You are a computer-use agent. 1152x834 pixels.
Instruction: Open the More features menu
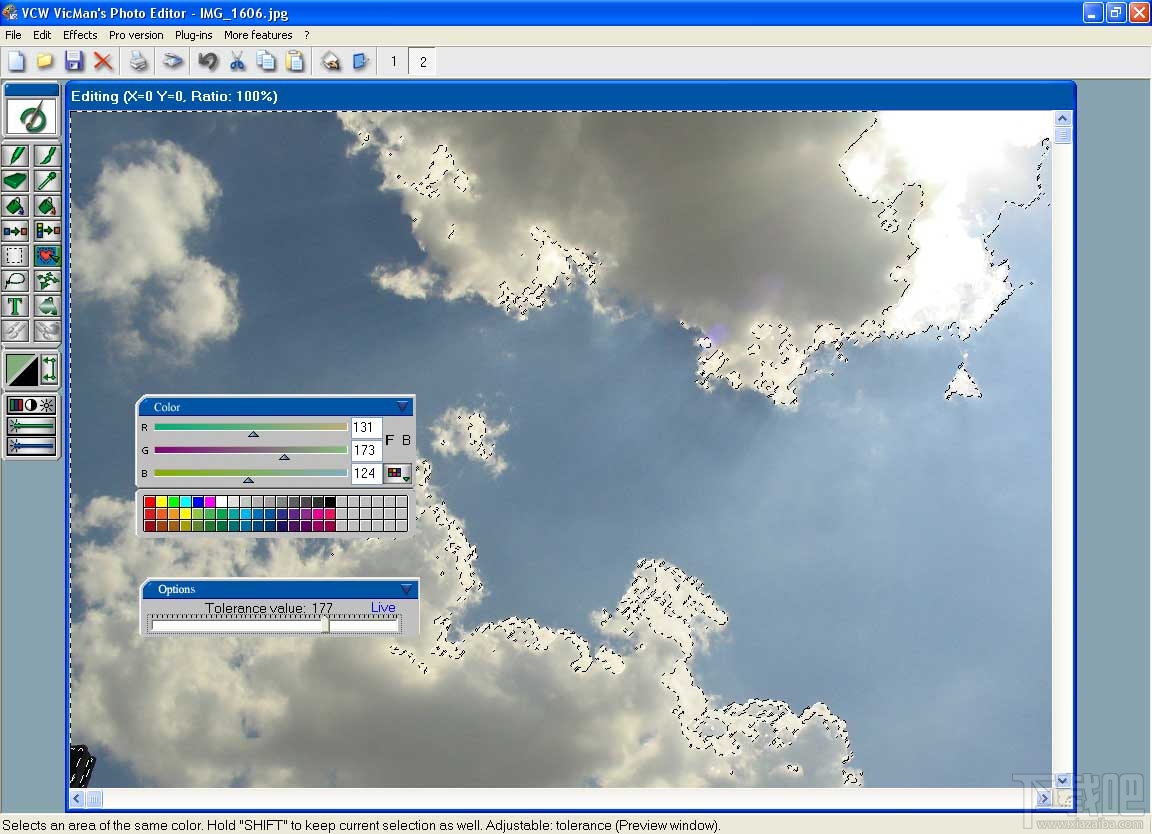coord(258,35)
